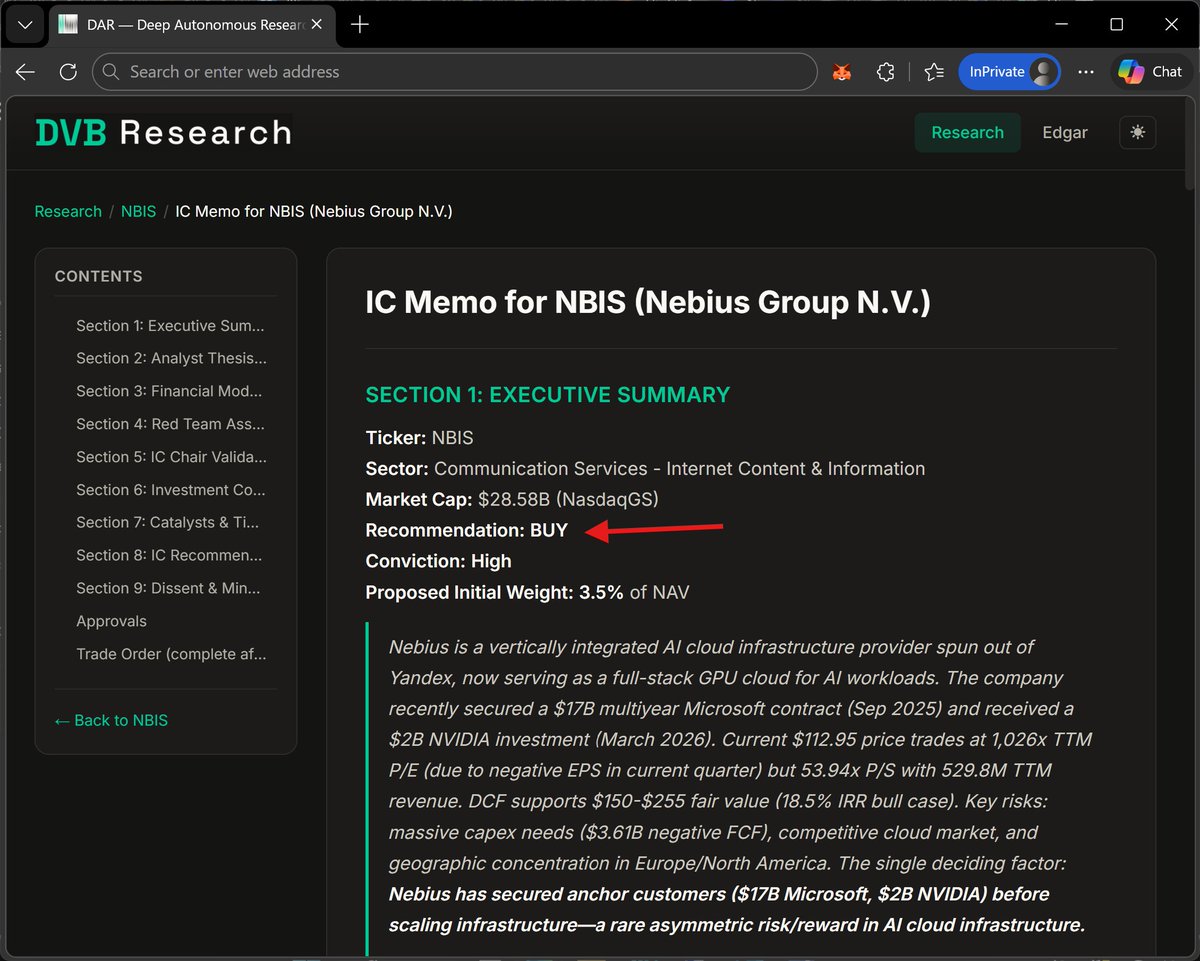Click the Conviction: High text
The width and height of the screenshot is (1200, 961).
(439, 562)
